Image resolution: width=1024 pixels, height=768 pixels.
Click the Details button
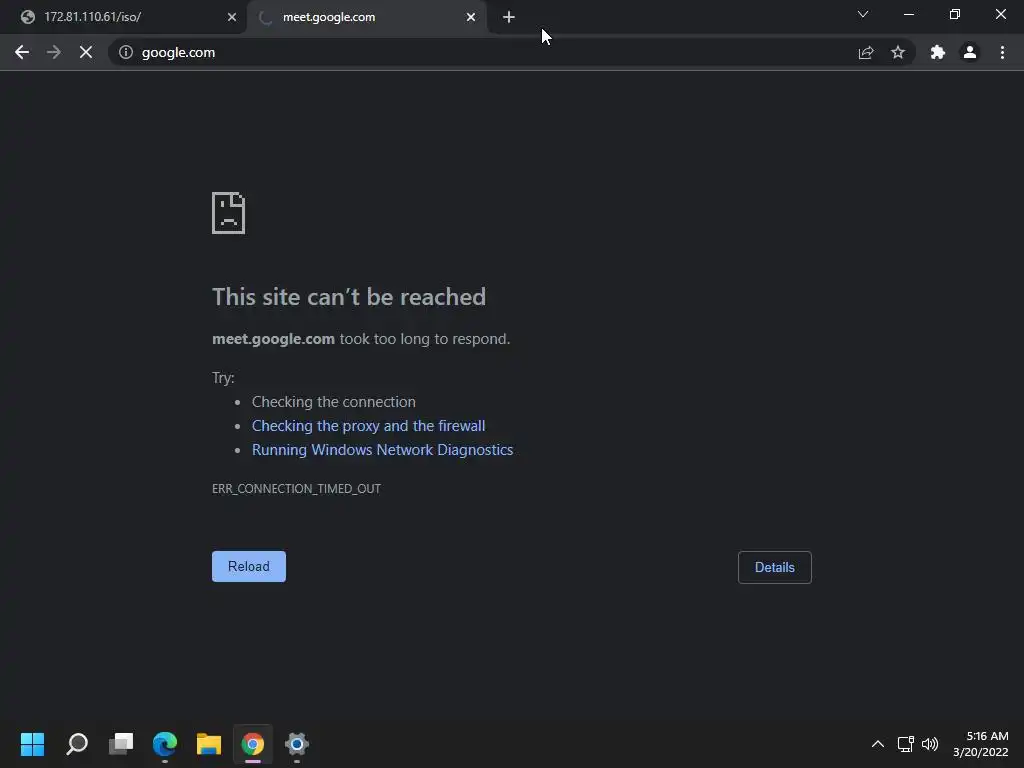point(775,568)
